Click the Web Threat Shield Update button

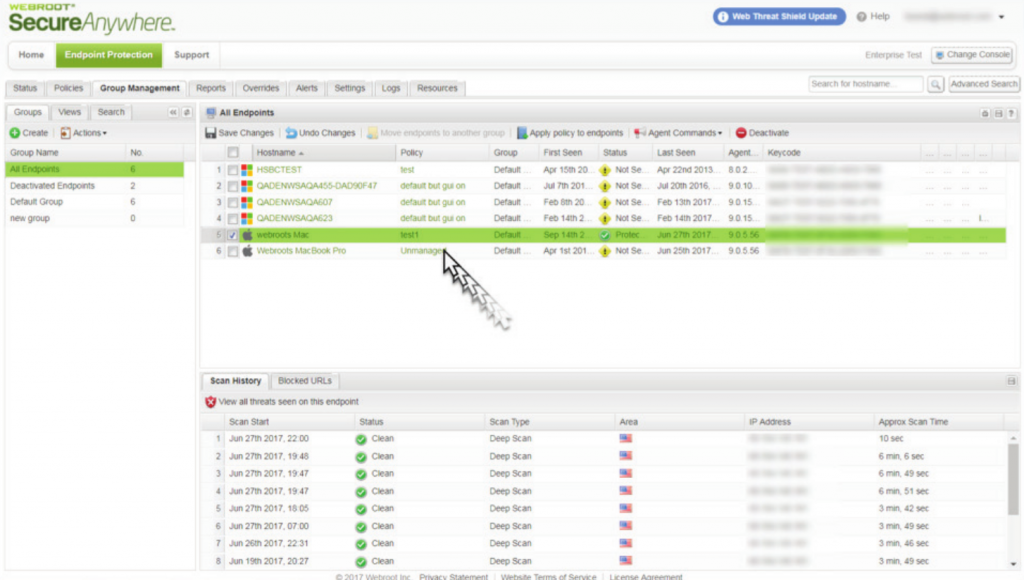[779, 17]
